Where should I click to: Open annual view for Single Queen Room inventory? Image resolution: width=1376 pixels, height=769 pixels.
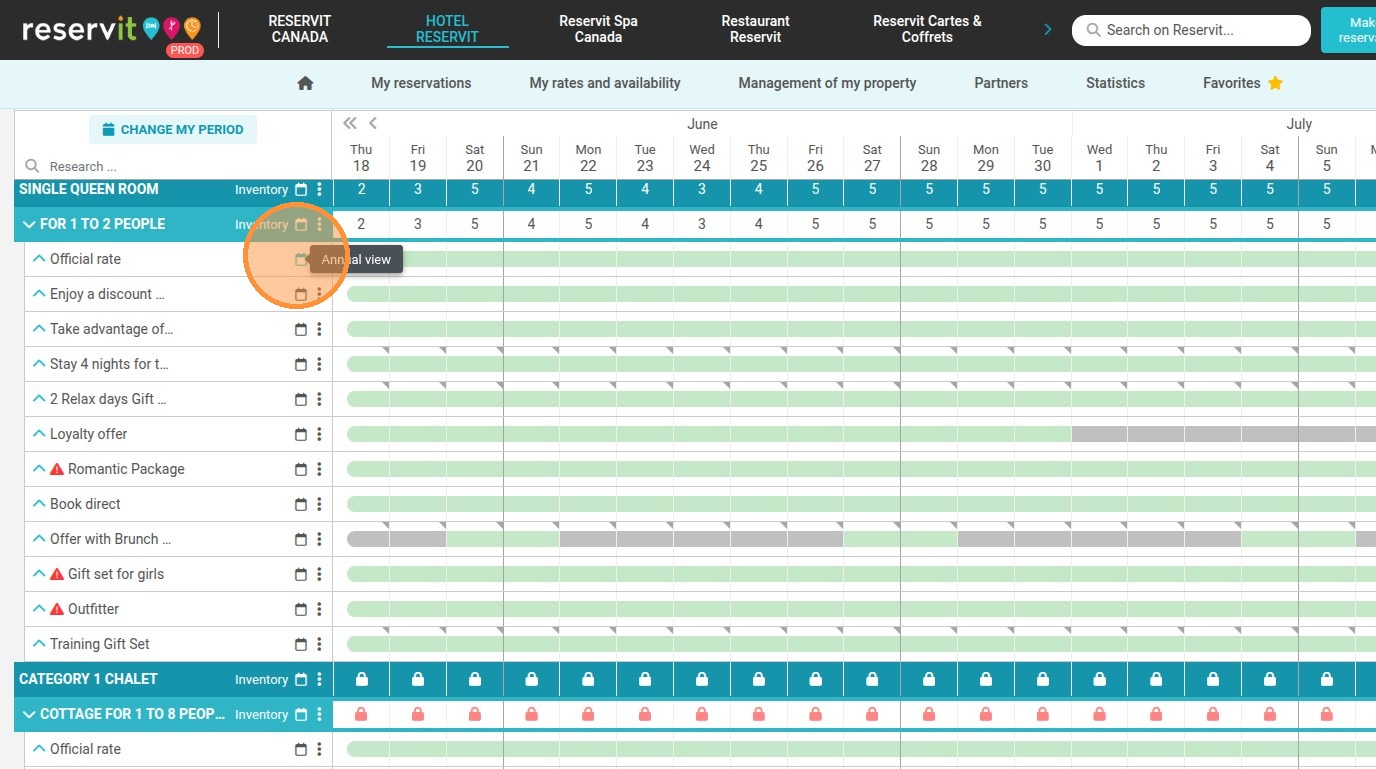point(301,190)
